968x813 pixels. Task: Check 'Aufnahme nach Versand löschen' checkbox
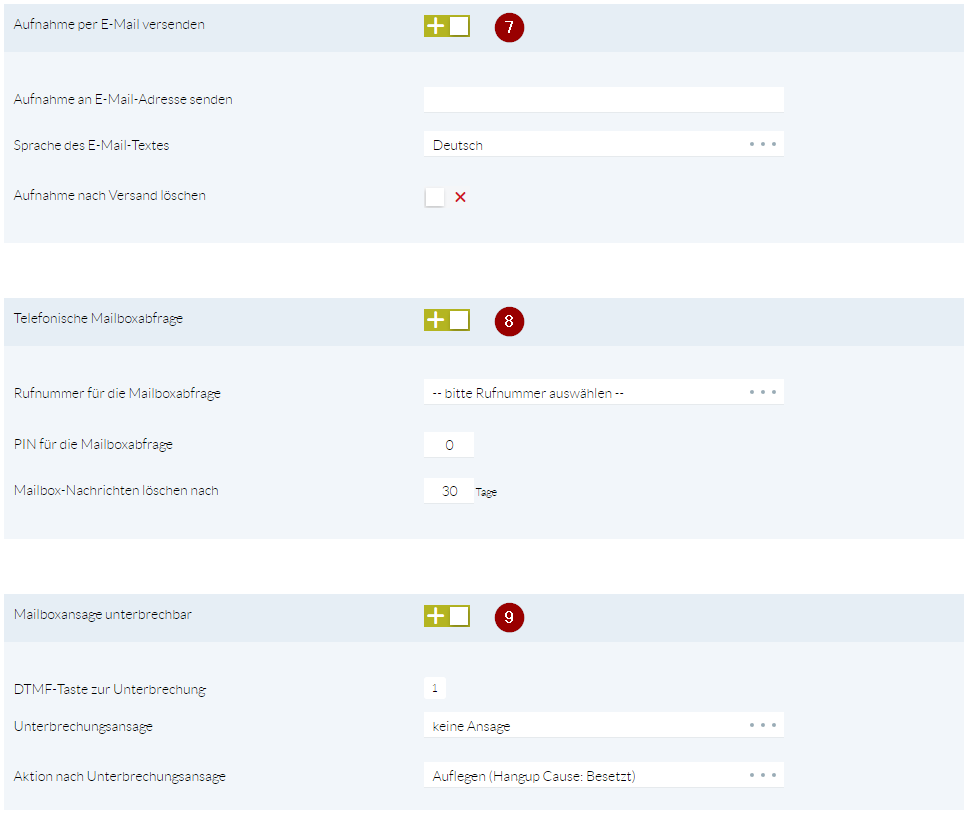435,197
